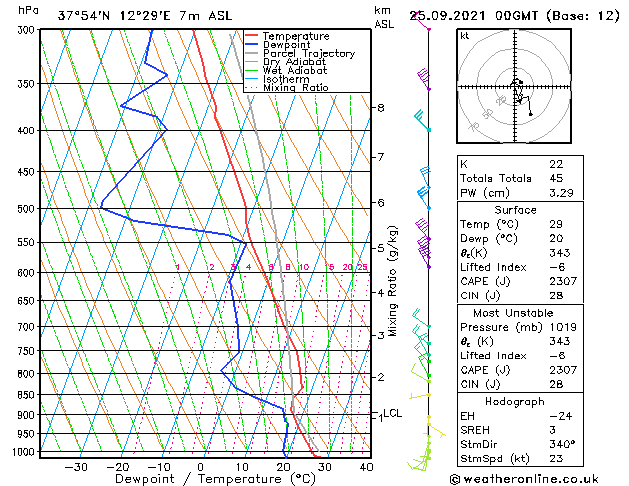Click the yellow wind barb near 850 hPa

pos(420,396)
